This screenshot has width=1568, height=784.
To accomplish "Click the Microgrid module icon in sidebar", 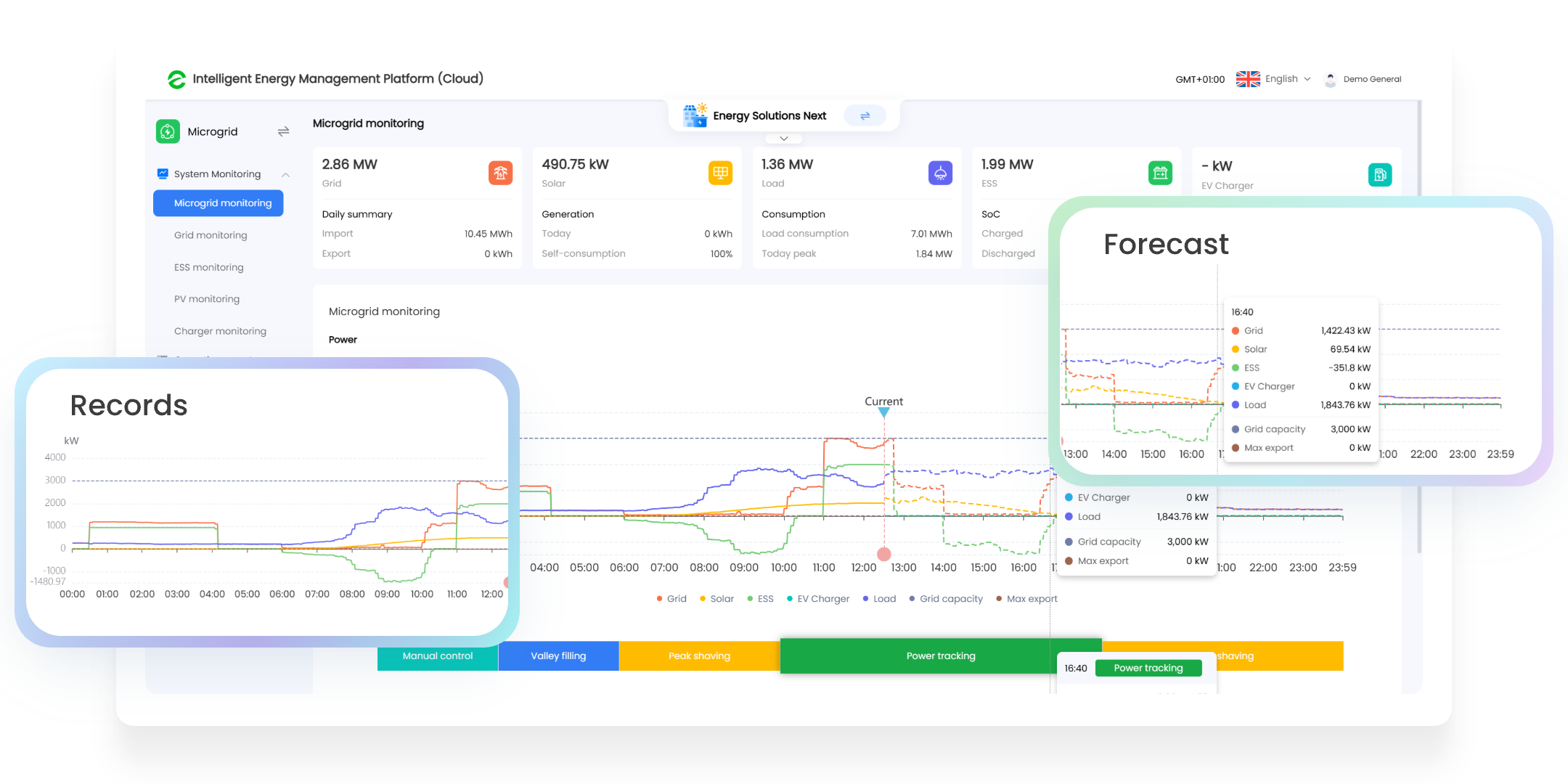I will 168,131.
